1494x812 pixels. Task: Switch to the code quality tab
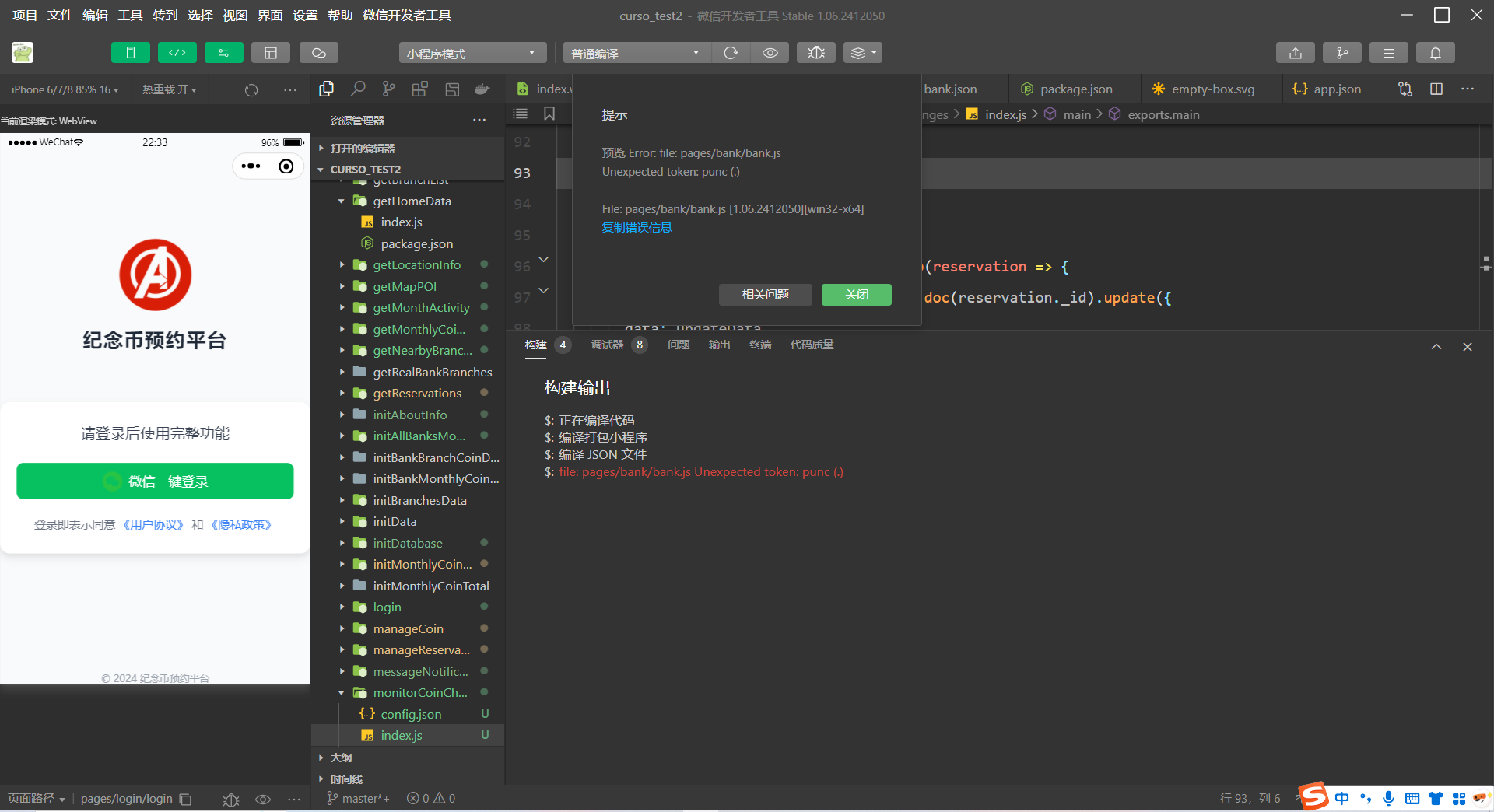(812, 345)
